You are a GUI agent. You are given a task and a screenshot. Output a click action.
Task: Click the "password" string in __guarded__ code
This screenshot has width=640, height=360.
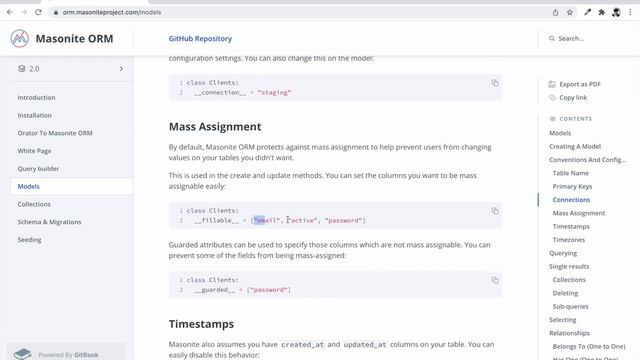[269, 290]
